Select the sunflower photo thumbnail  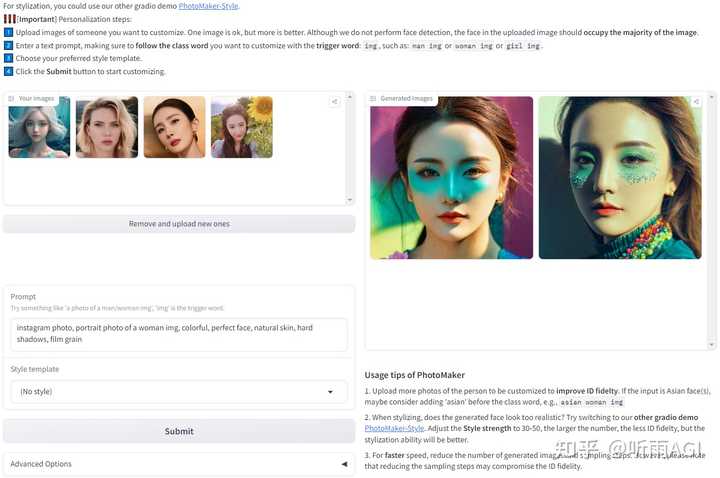click(x=242, y=127)
